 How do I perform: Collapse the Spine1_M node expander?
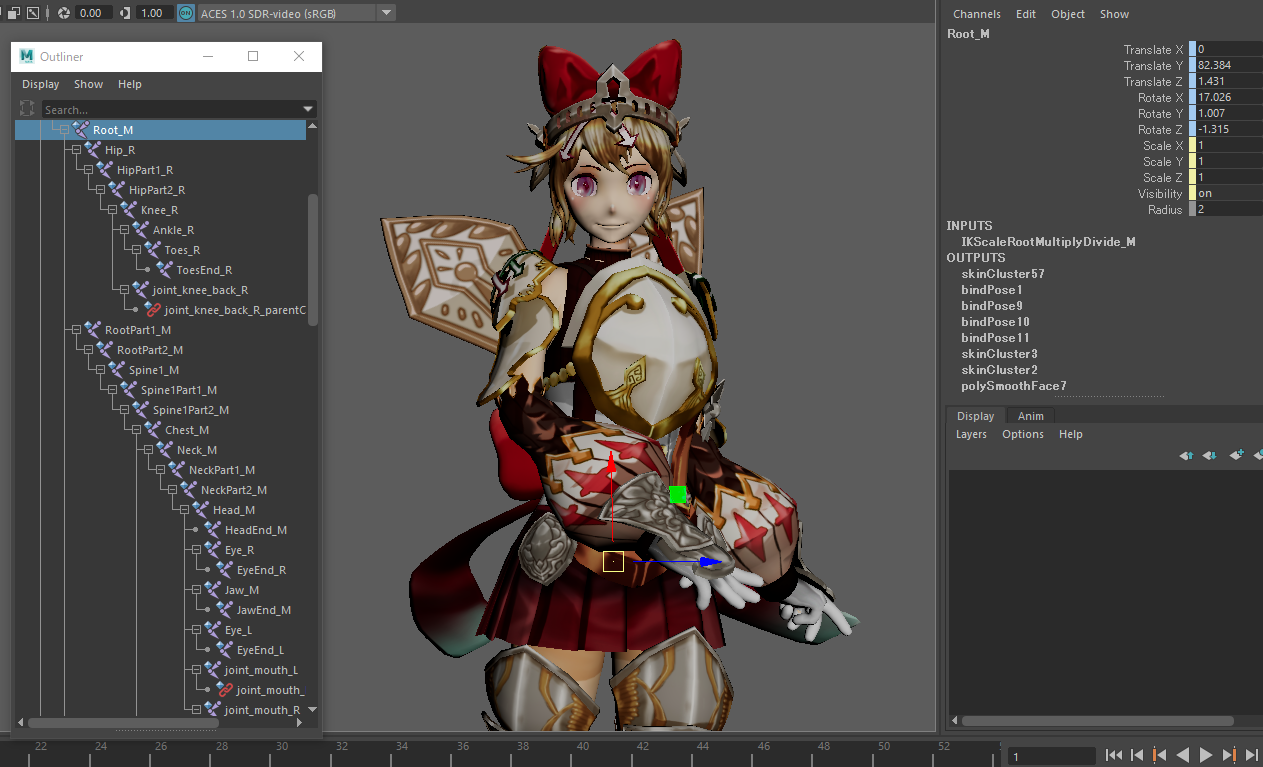tap(100, 370)
